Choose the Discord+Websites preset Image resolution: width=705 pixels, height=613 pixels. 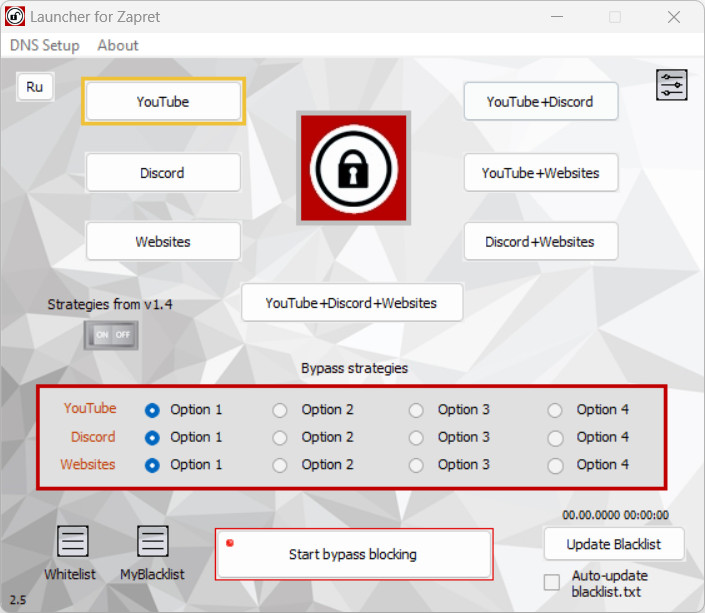(x=541, y=241)
